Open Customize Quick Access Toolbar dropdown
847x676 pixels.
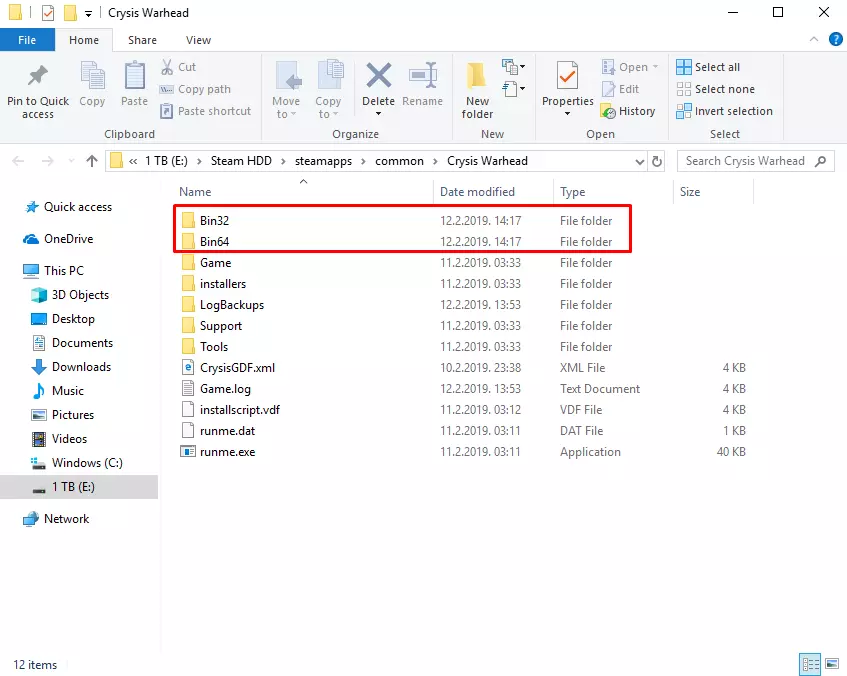click(x=88, y=14)
